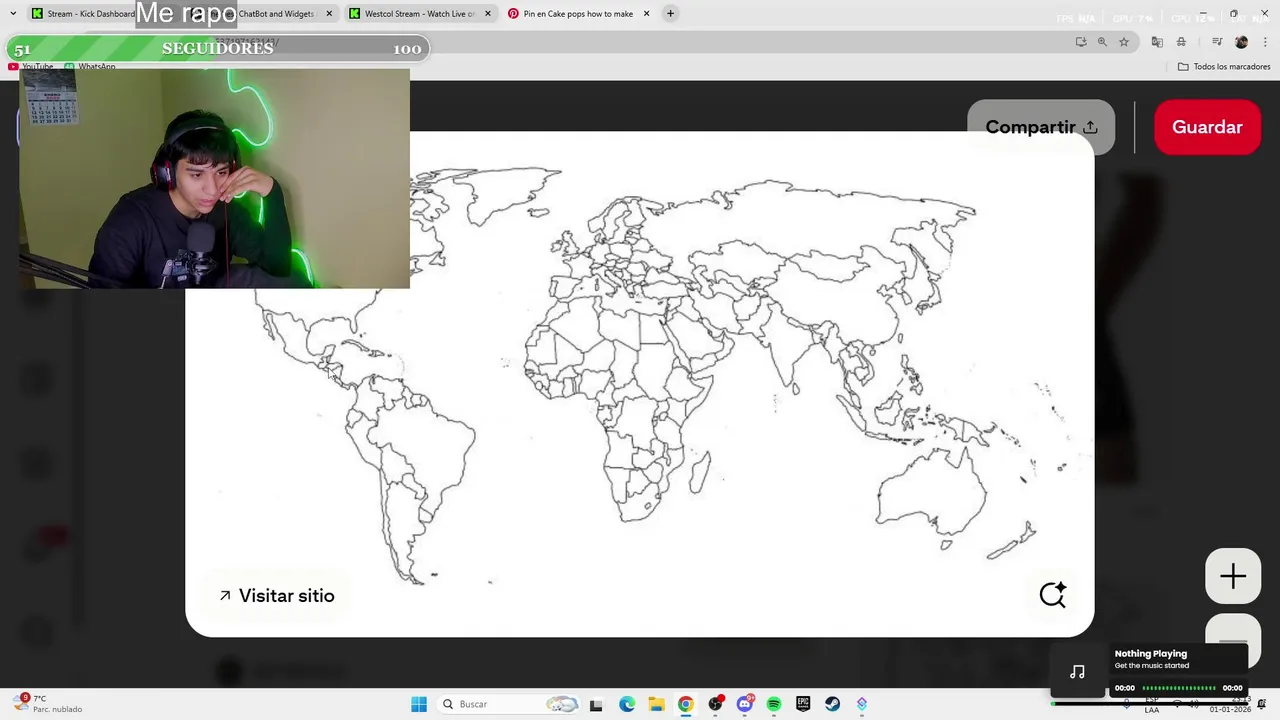
Task: Open Steam from the taskbar
Action: (x=832, y=704)
